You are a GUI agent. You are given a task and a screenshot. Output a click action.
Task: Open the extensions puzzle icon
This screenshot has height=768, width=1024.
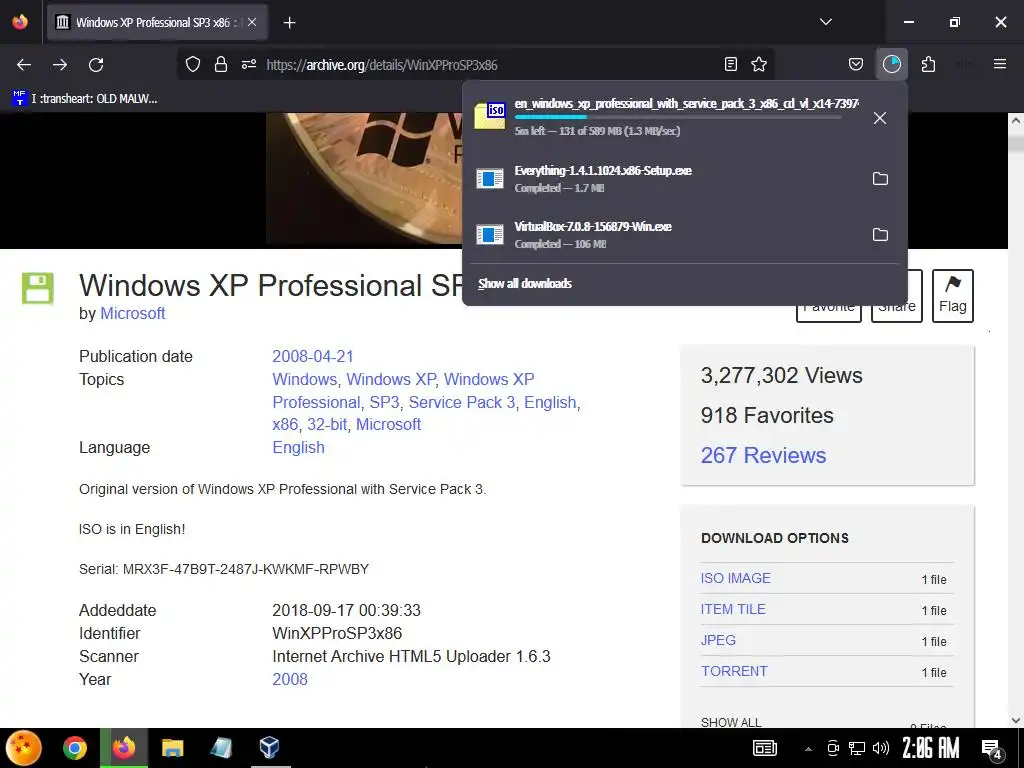click(928, 64)
